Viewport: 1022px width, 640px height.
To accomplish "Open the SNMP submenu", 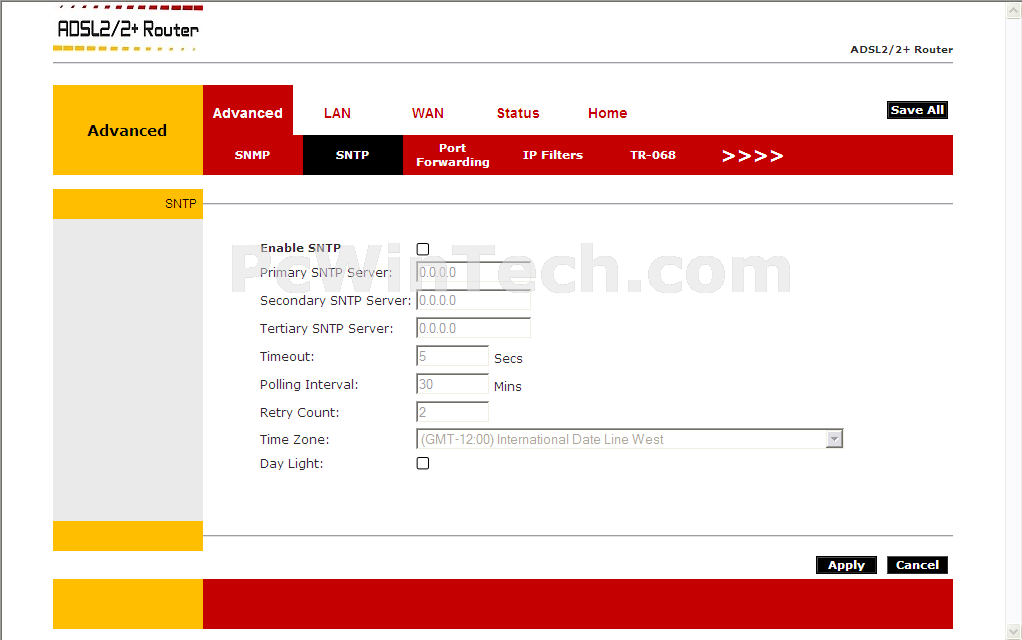I will pos(252,155).
